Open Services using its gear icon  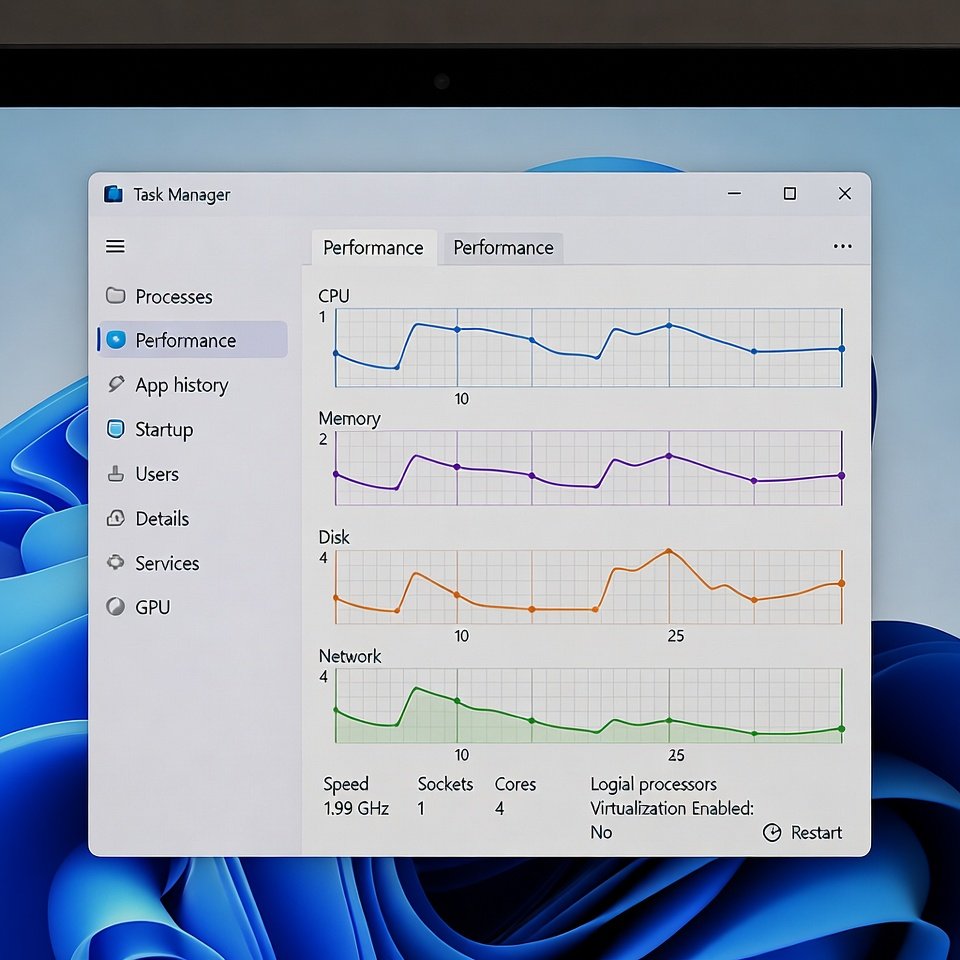tap(116, 563)
